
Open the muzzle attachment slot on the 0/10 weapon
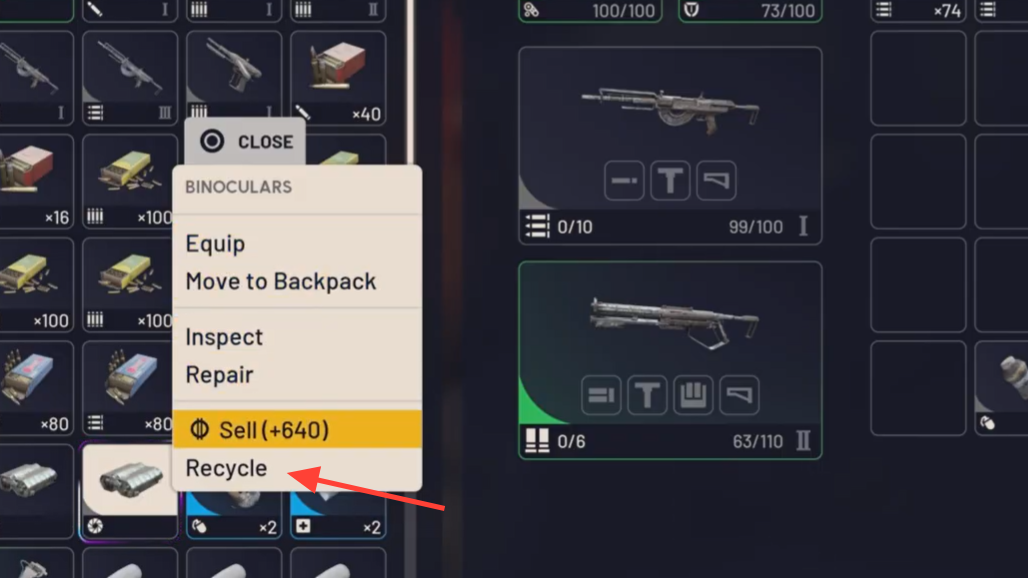(x=623, y=180)
